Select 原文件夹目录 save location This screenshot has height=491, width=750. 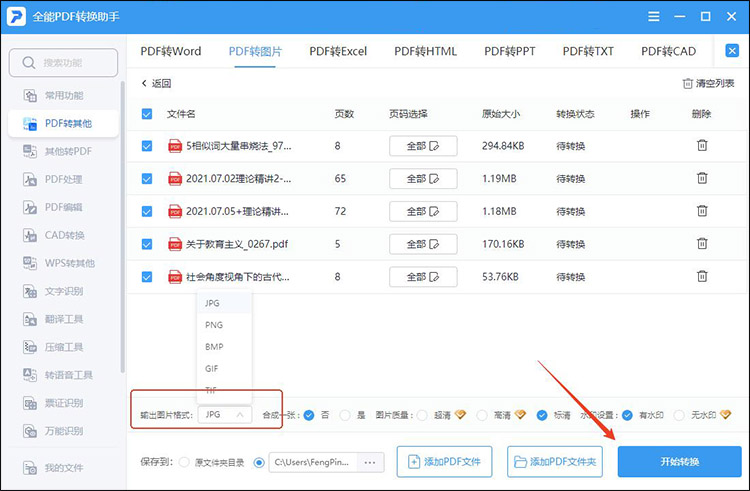tap(184, 462)
